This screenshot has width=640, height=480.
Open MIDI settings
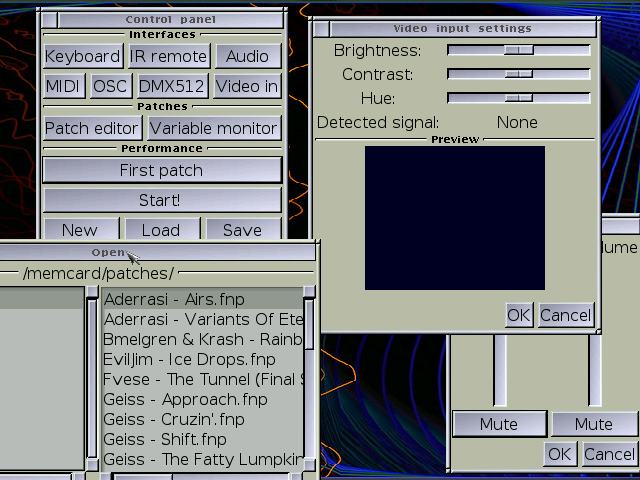click(x=63, y=86)
